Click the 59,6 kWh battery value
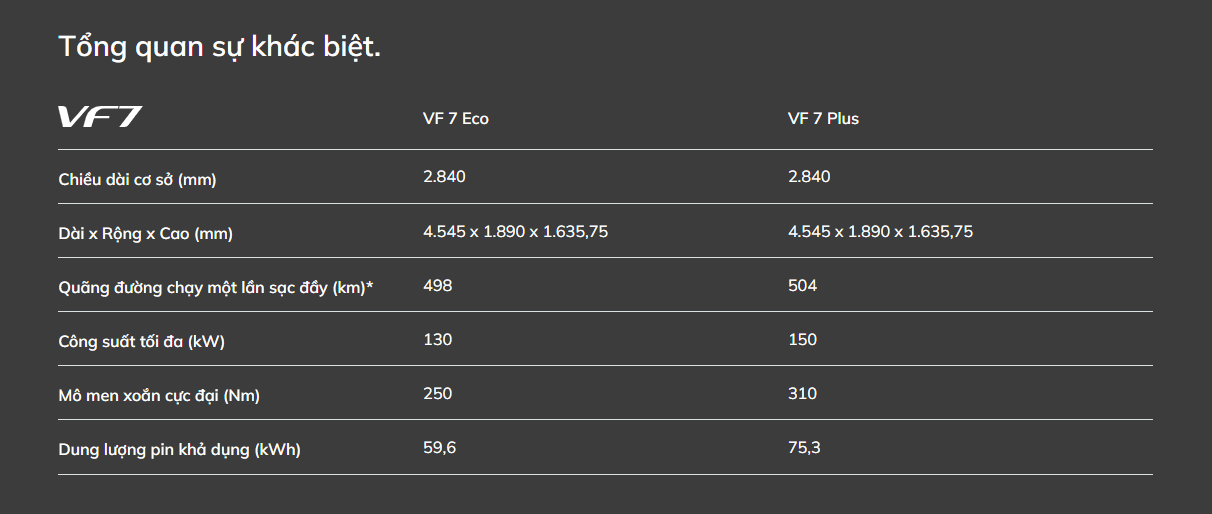 coord(440,448)
